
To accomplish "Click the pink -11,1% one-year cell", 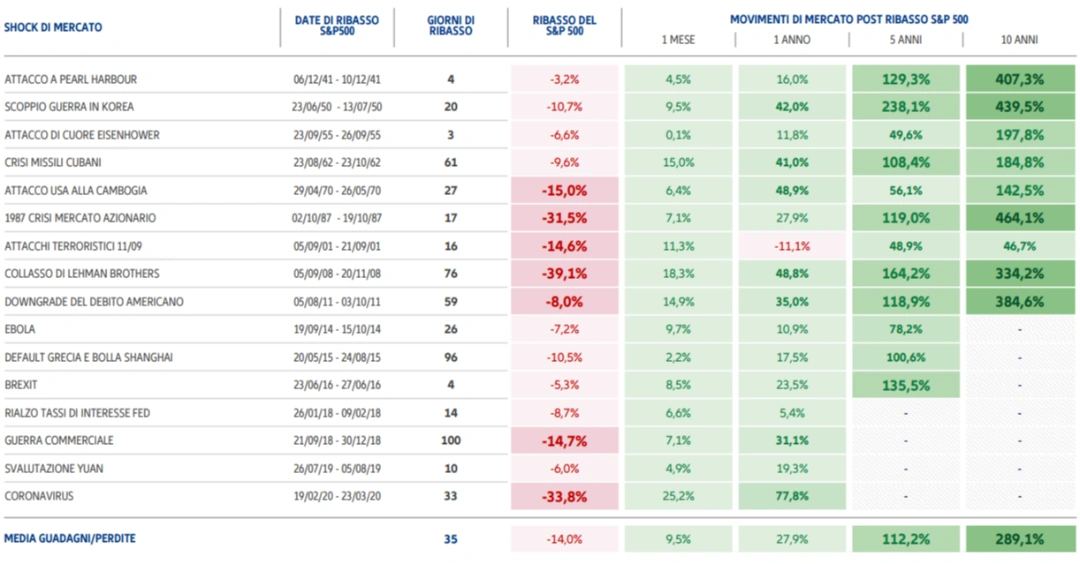I will tap(792, 246).
